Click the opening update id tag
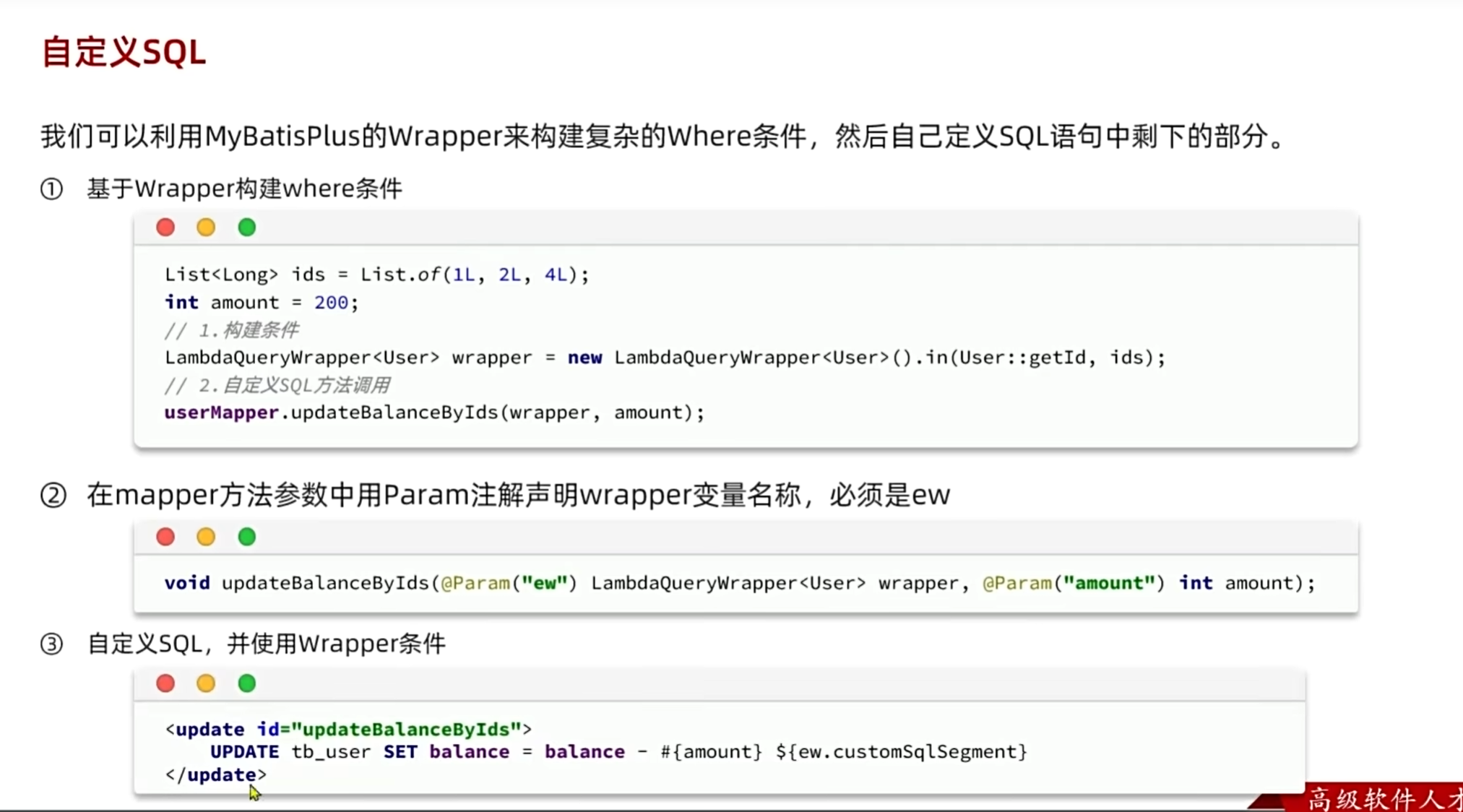1463x812 pixels. coord(348,729)
